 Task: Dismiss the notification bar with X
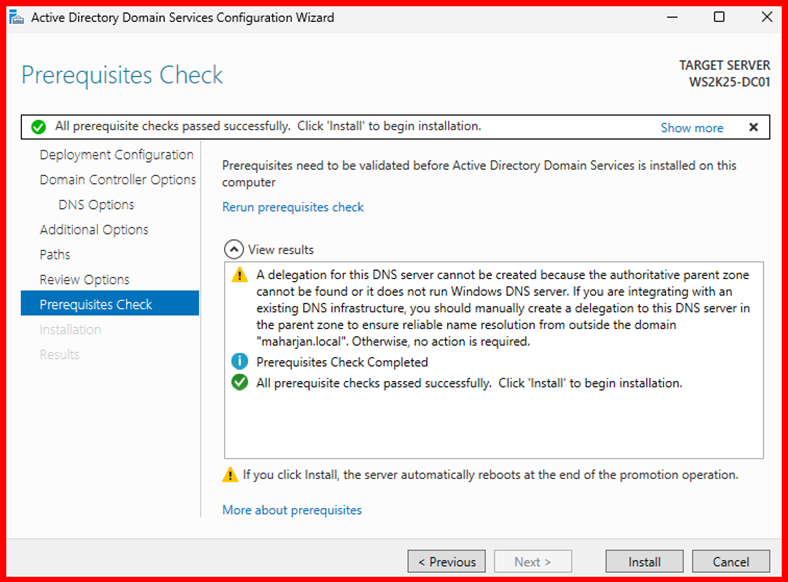click(753, 127)
